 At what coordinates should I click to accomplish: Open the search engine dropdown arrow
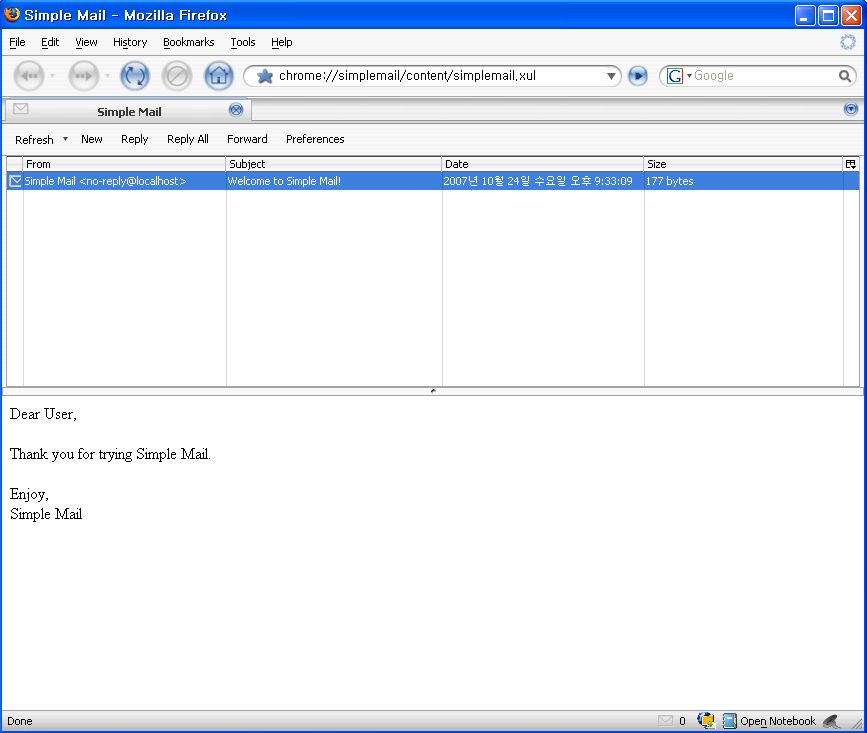689,76
